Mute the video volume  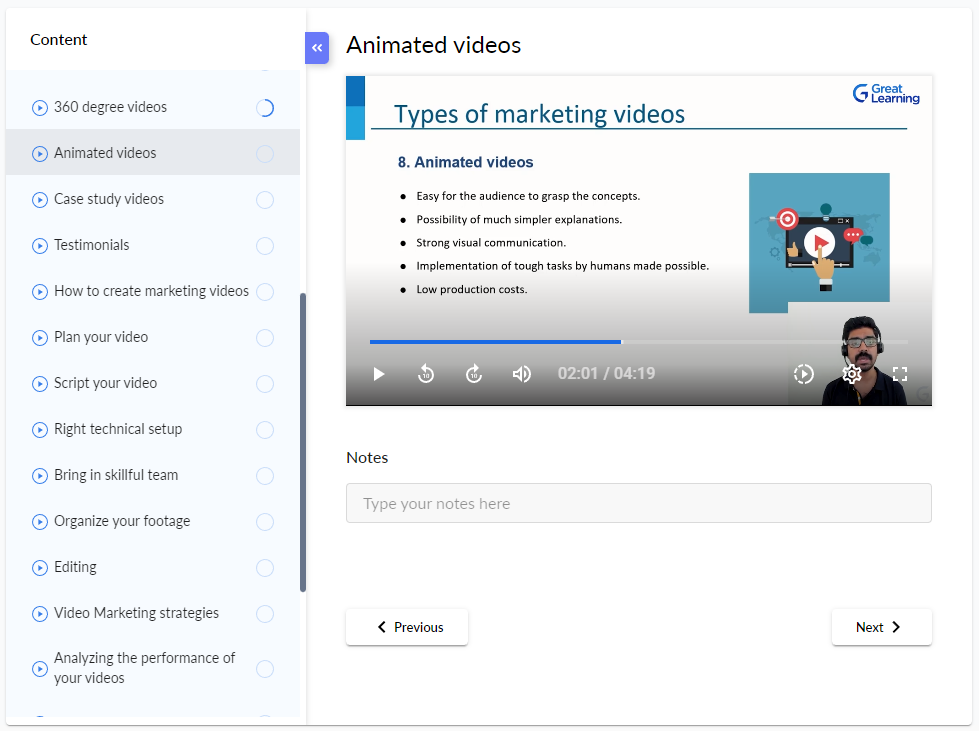[521, 374]
